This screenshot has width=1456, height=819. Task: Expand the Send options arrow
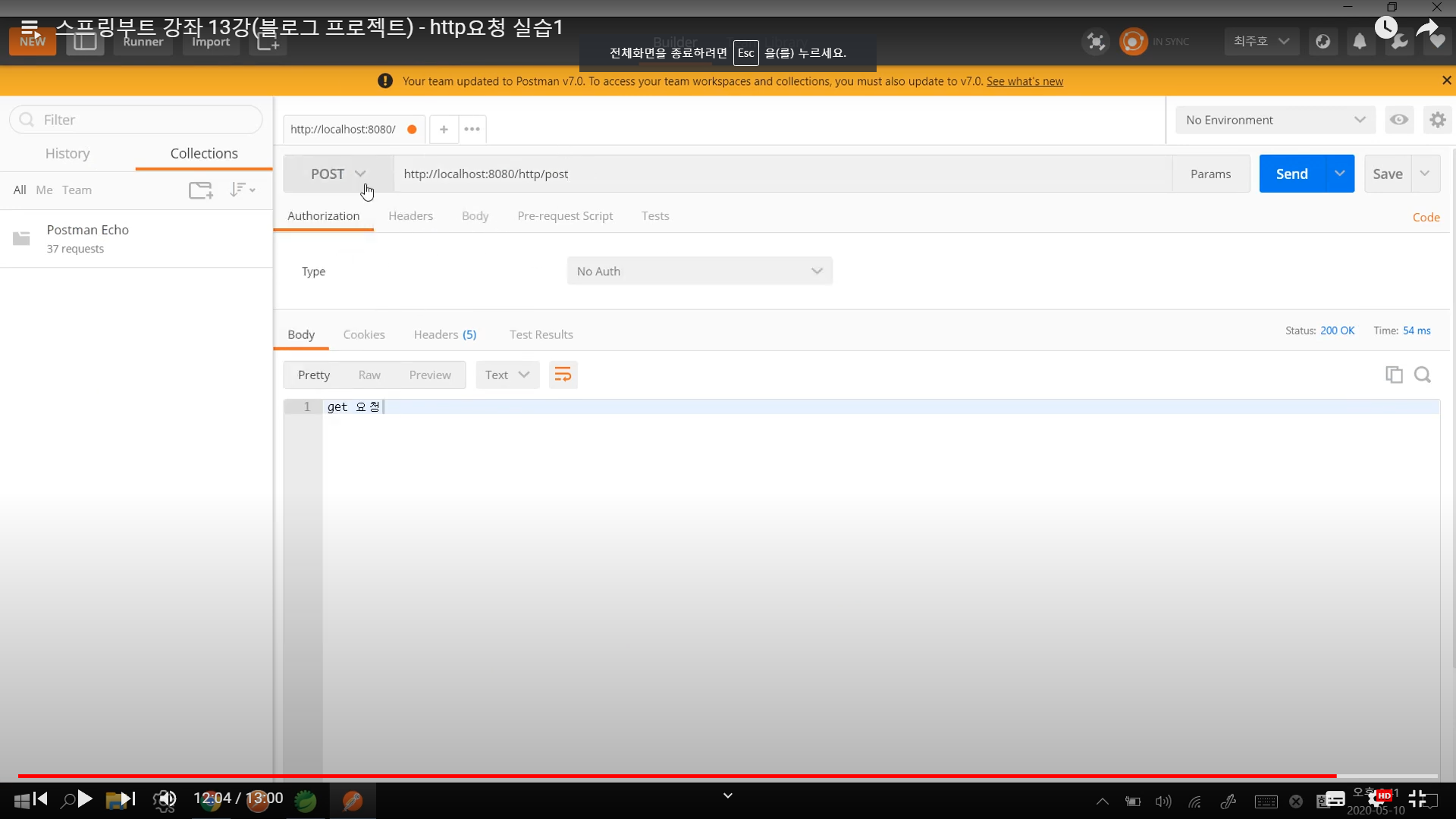coord(1340,174)
